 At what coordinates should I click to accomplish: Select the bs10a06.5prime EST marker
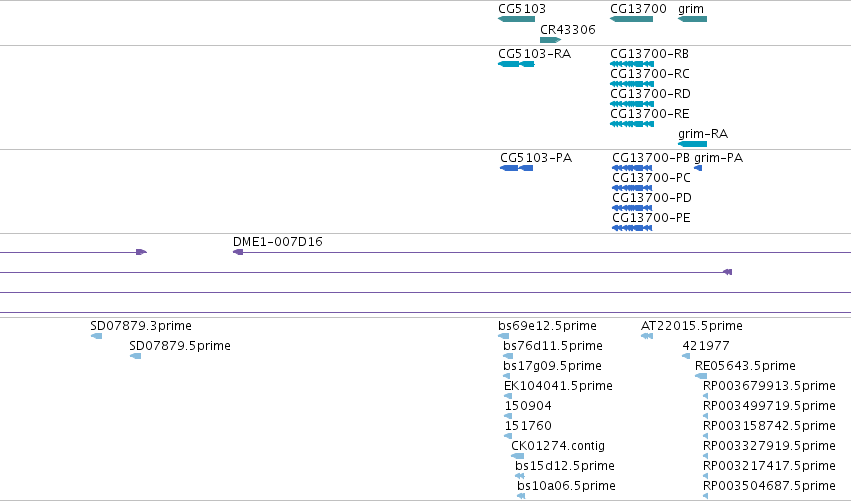[521, 496]
